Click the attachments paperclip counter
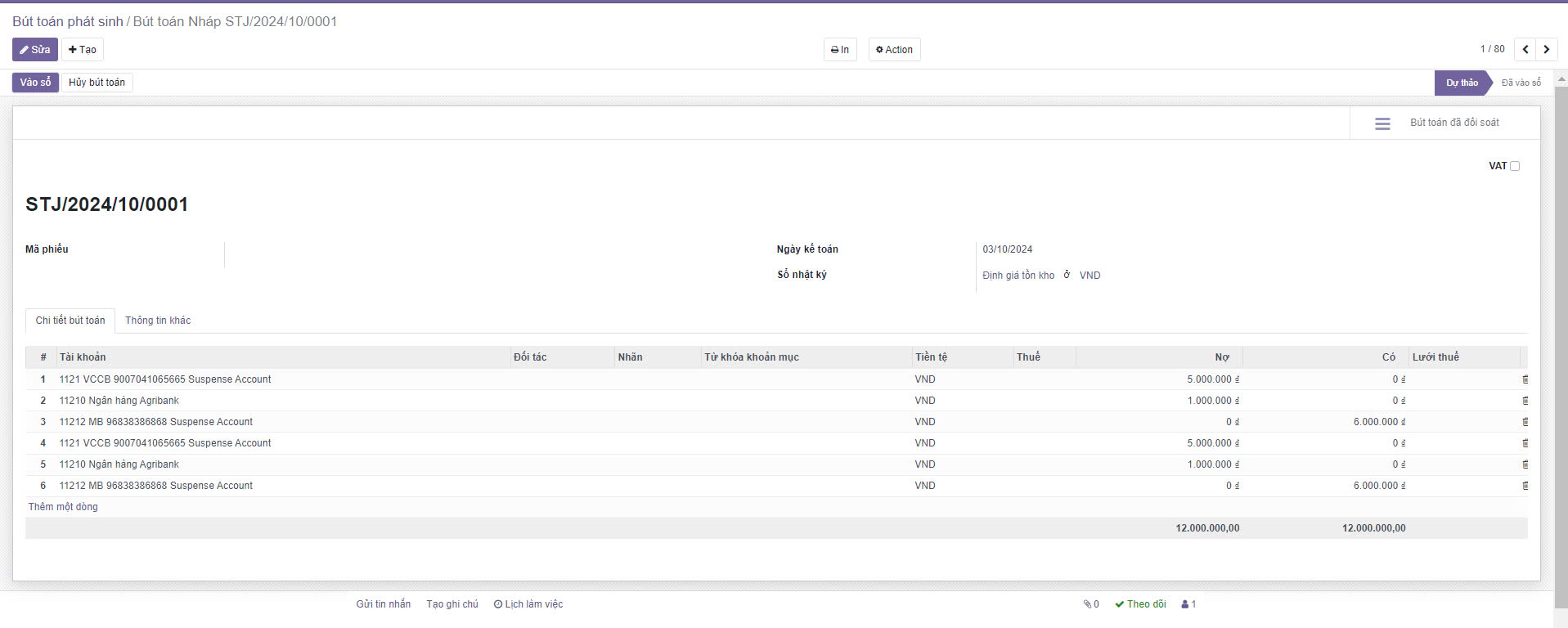 pos(1091,604)
